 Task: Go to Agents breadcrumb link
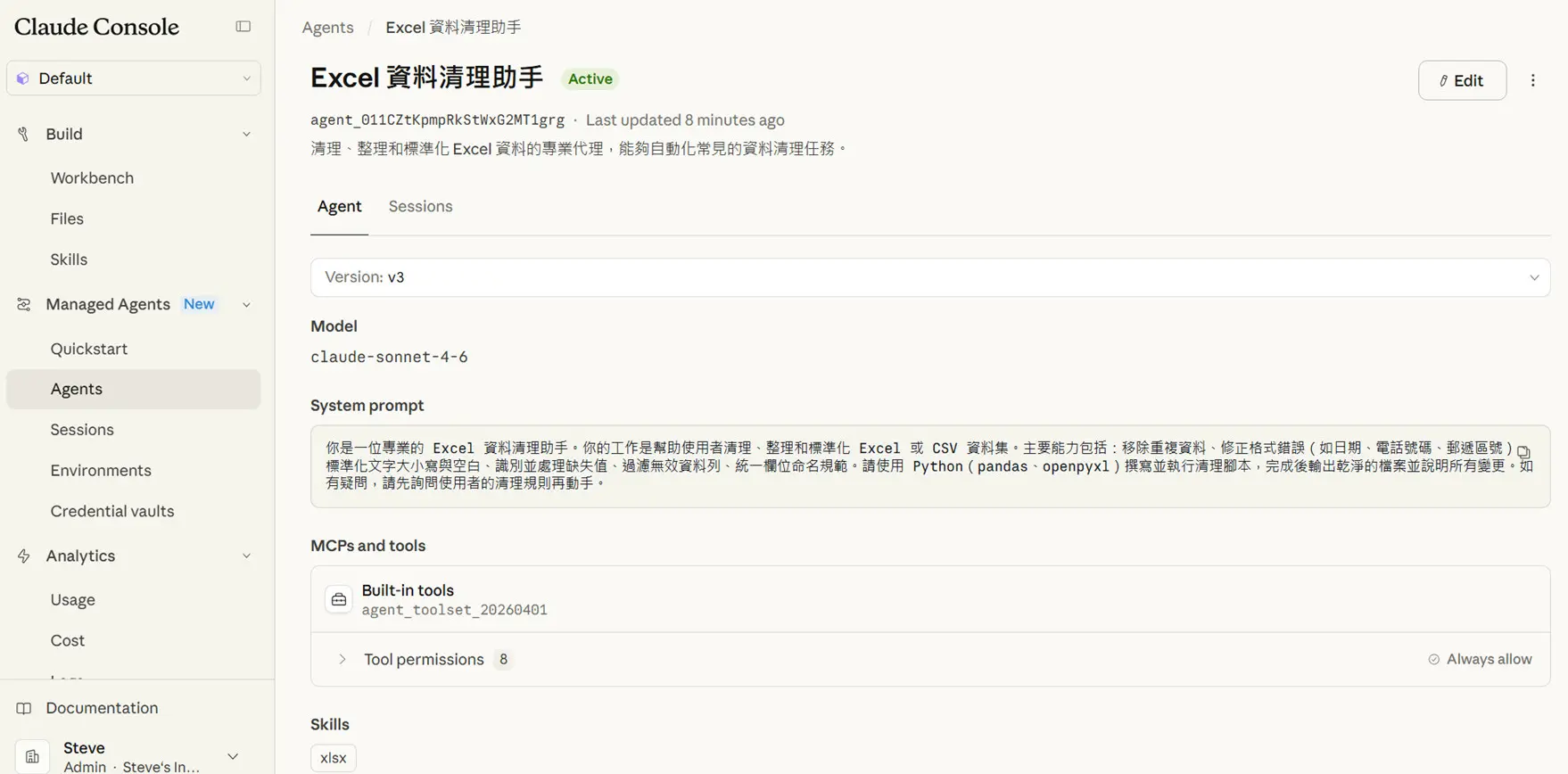pos(328,28)
